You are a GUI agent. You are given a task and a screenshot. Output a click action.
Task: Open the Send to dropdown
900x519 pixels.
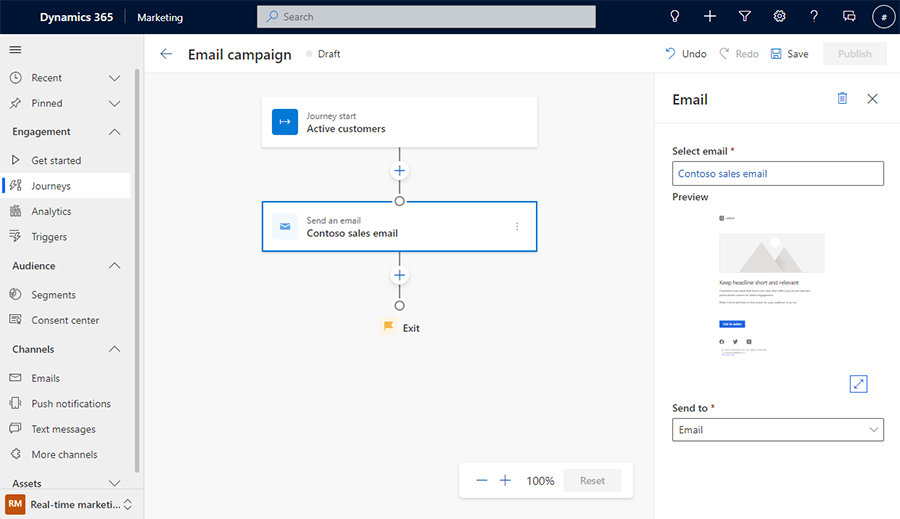click(778, 430)
